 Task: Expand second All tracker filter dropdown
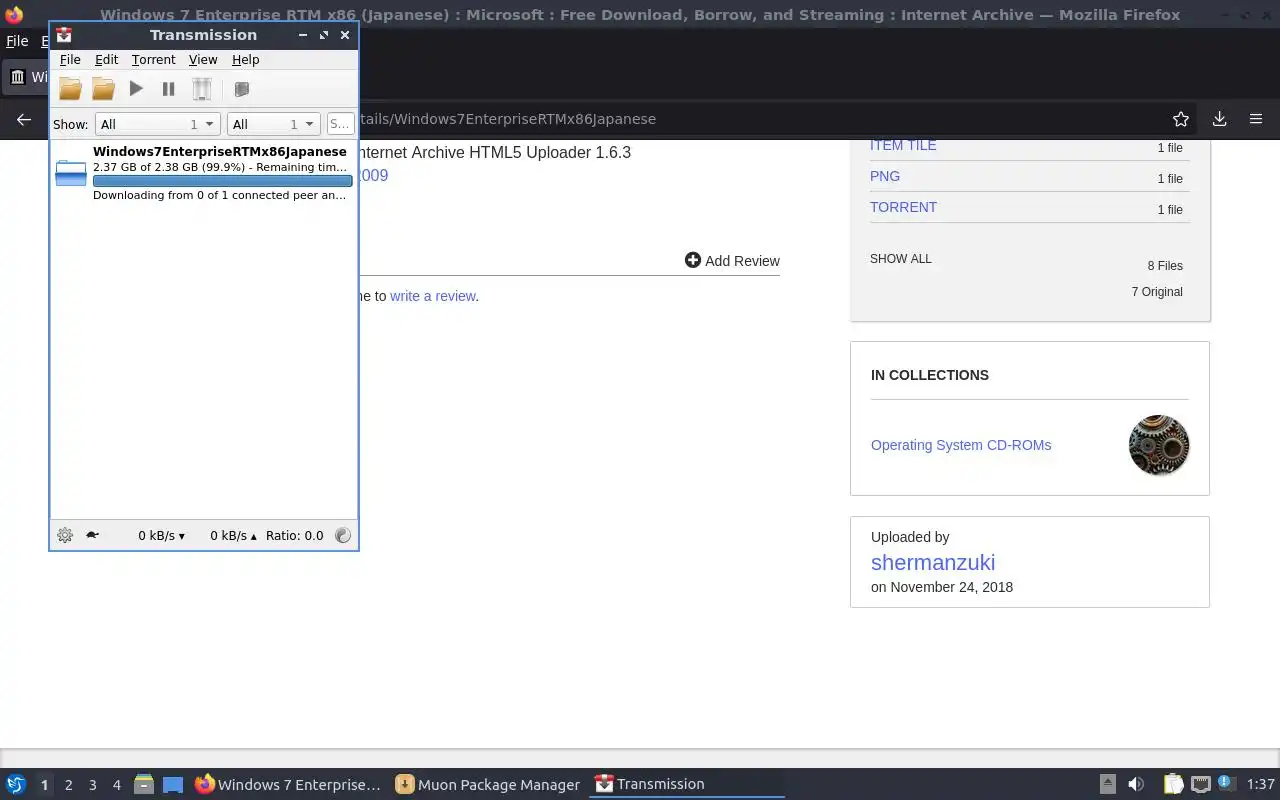click(x=273, y=124)
